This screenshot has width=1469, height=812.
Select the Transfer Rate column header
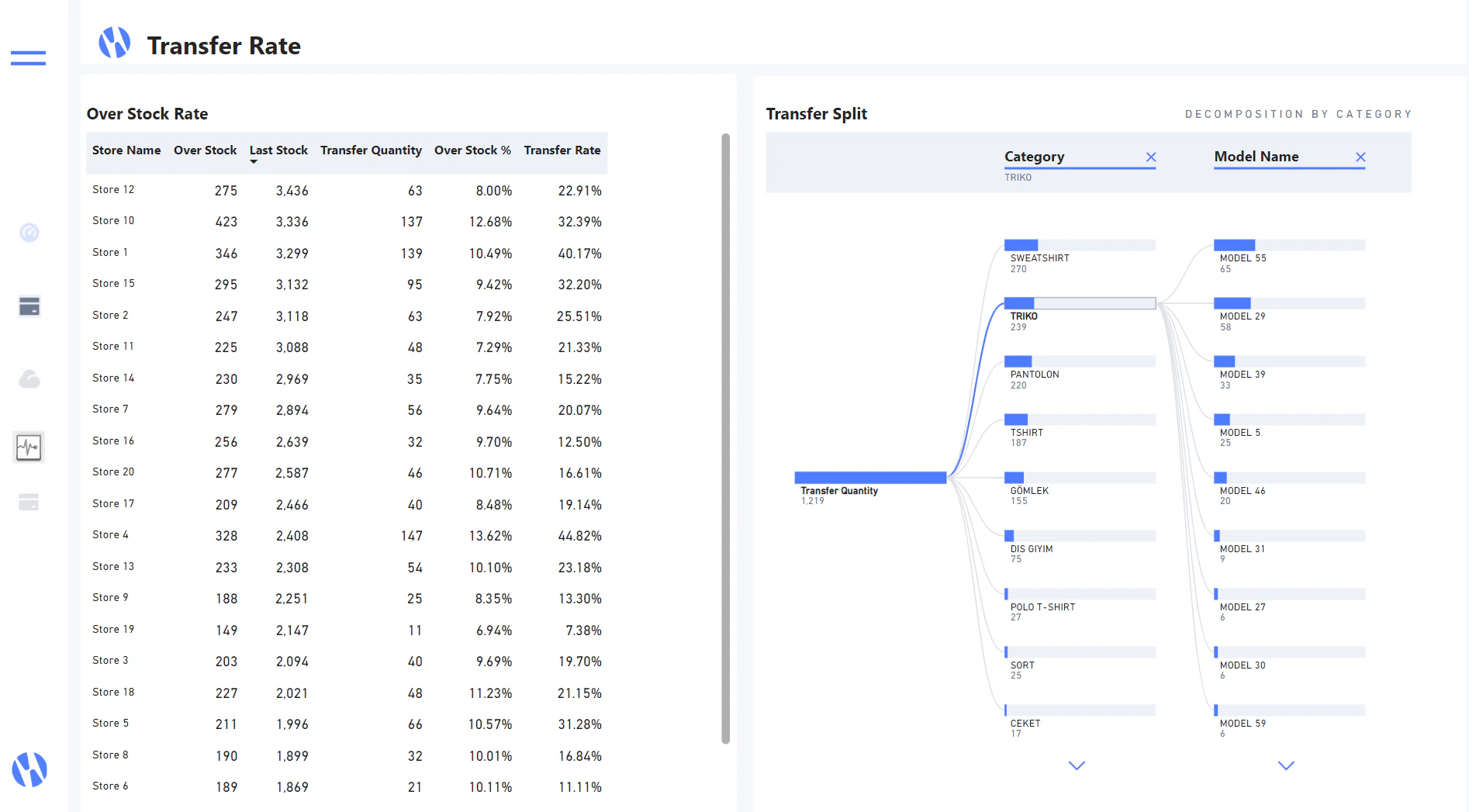click(x=562, y=150)
